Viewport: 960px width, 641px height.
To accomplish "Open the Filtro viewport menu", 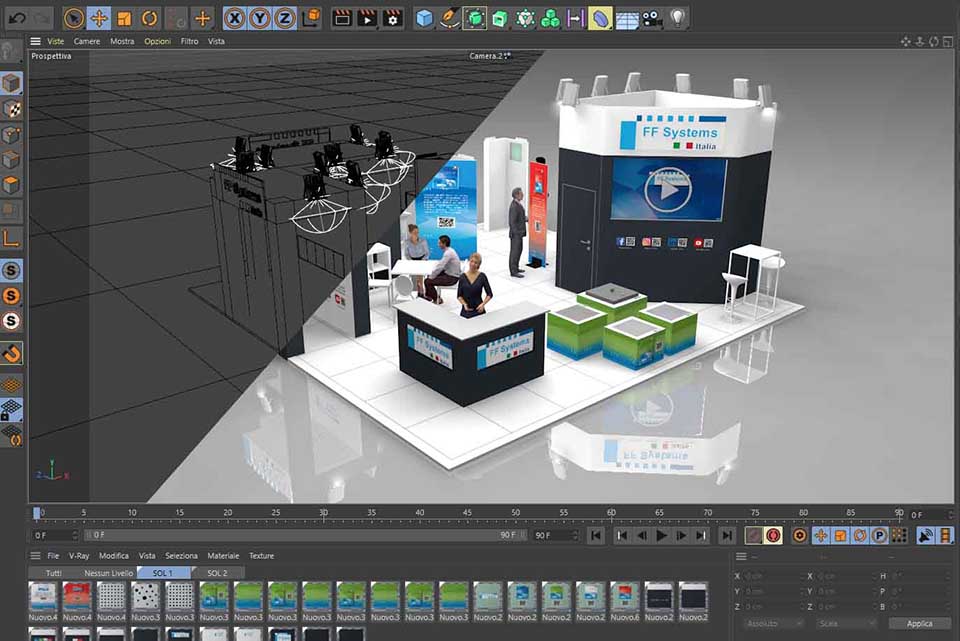I will [x=189, y=42].
